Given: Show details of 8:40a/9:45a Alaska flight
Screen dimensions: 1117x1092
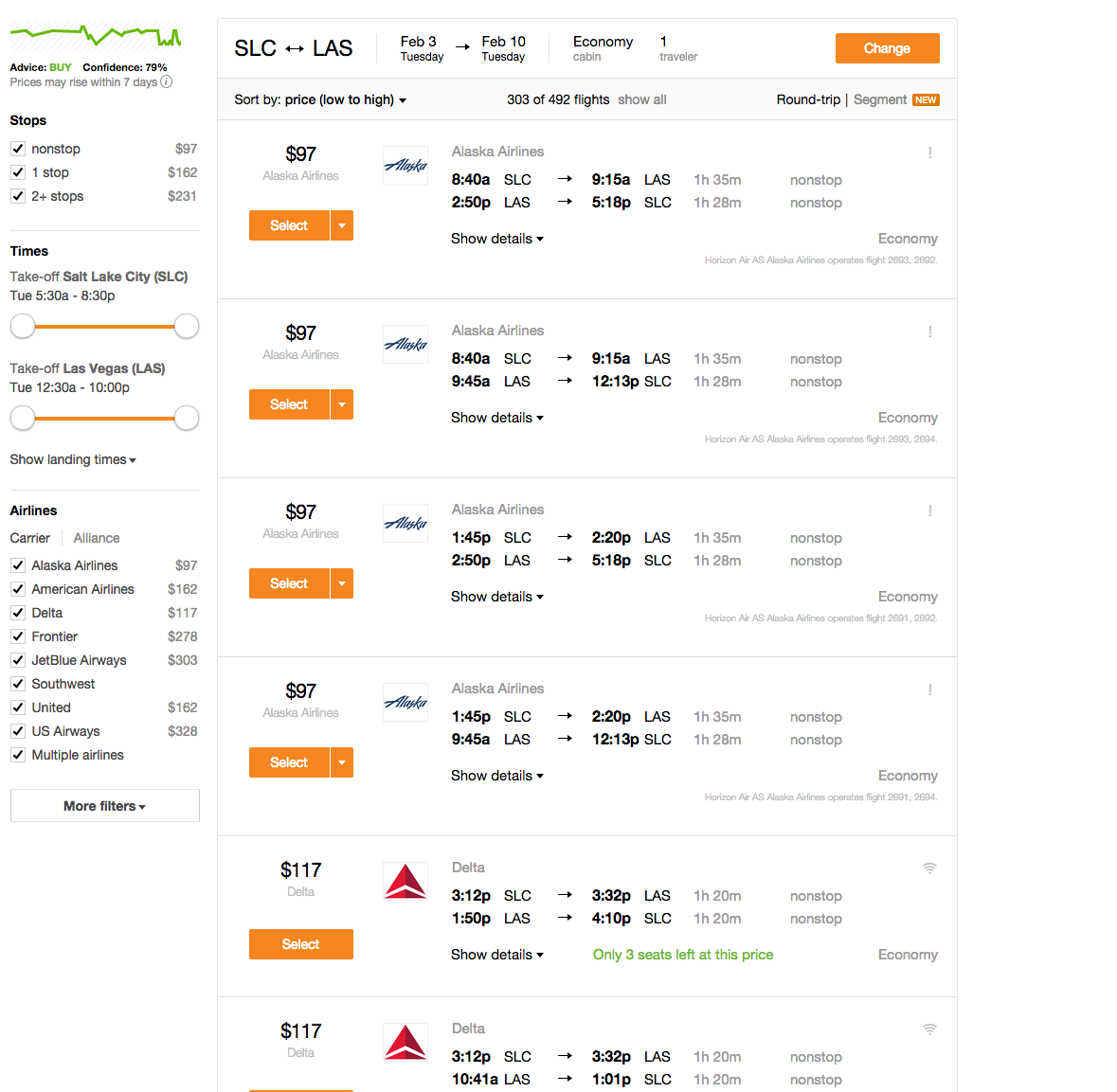Looking at the screenshot, I should (497, 418).
